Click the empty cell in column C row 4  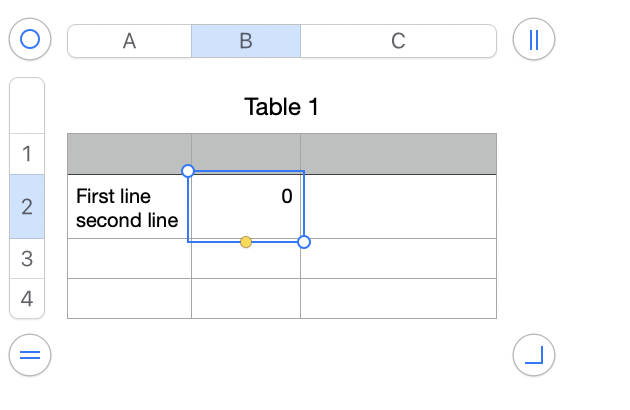coord(398,298)
